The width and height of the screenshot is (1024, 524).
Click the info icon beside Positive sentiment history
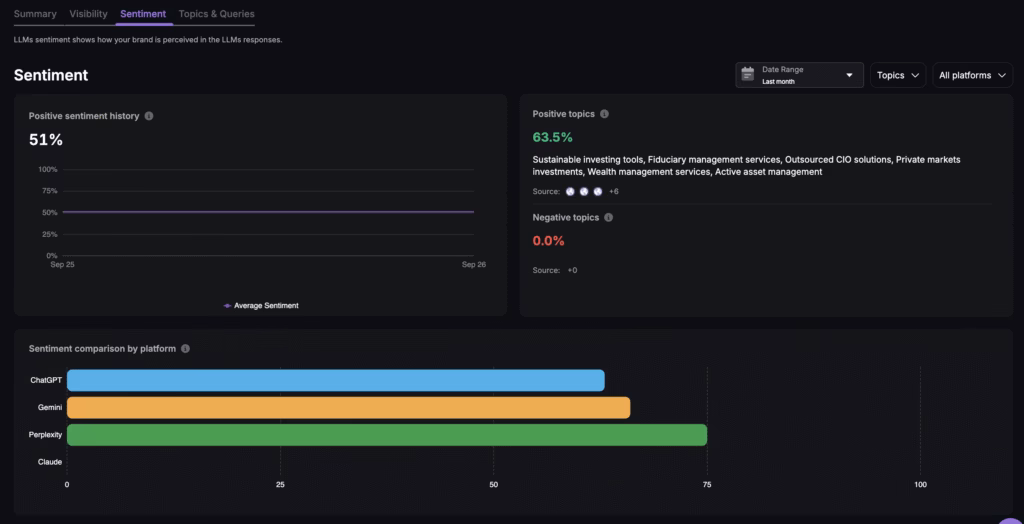tap(149, 116)
